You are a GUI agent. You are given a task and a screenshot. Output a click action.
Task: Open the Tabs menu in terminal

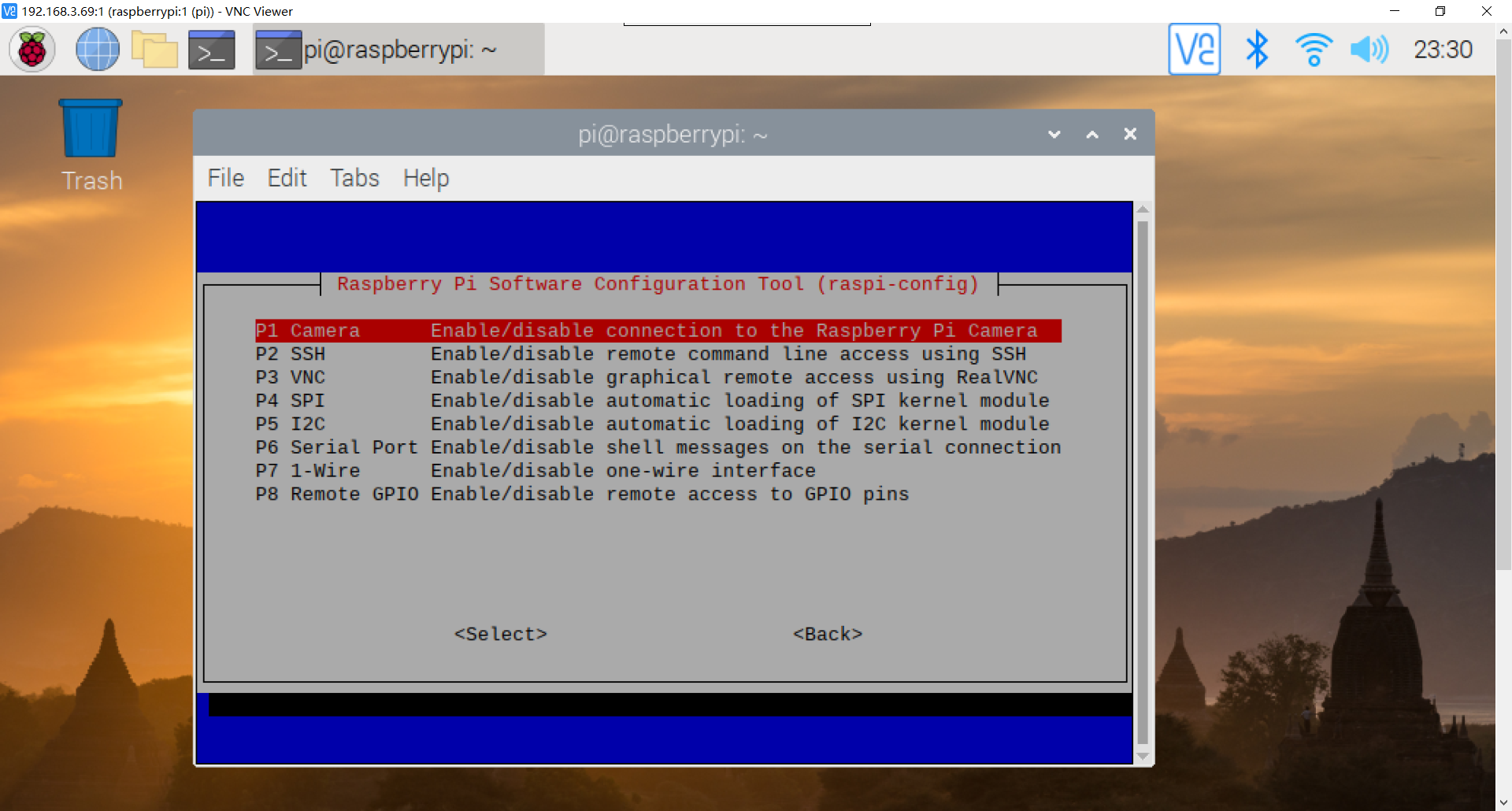(354, 178)
